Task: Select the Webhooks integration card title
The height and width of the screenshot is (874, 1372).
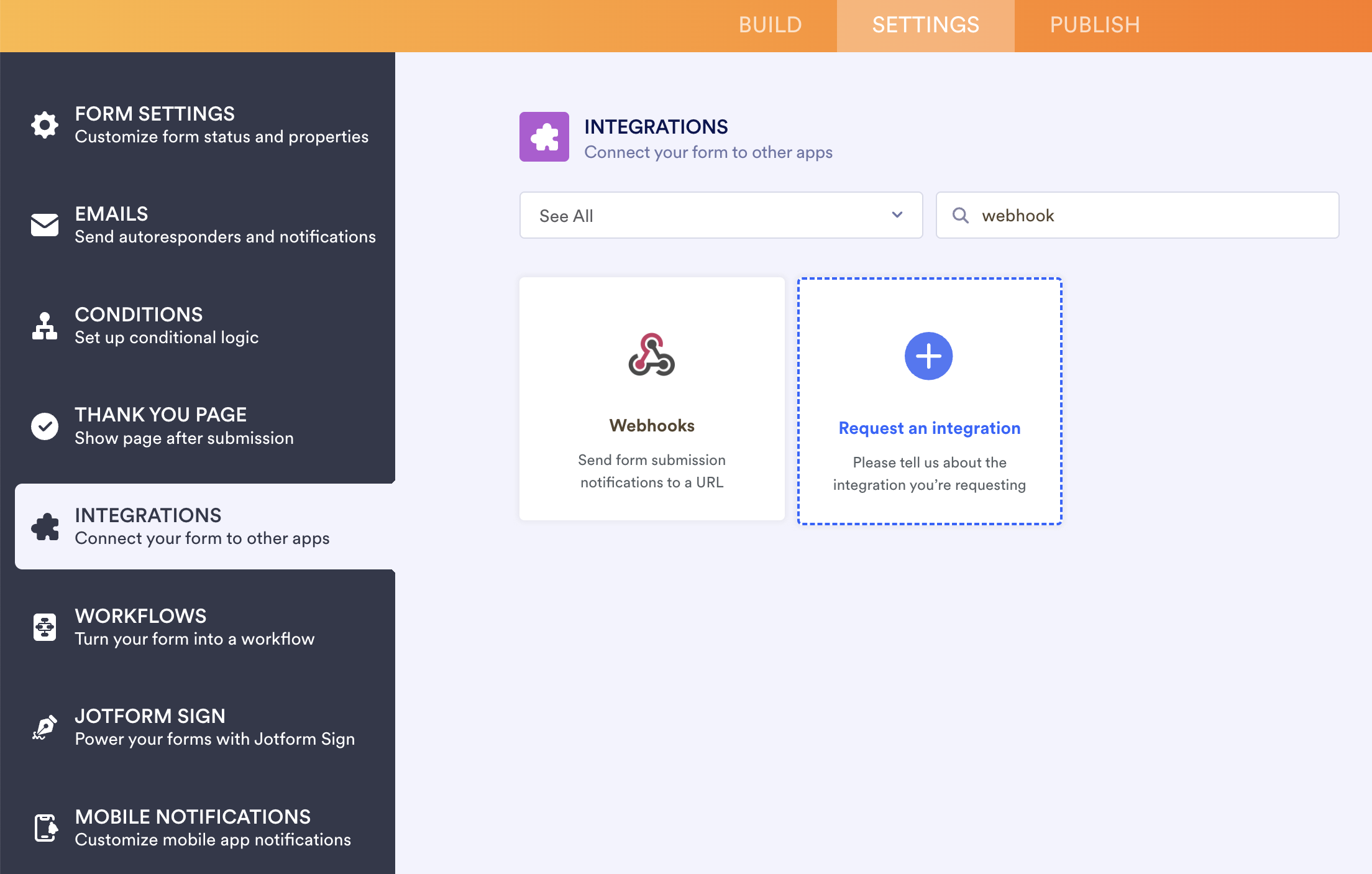Action: (652, 426)
